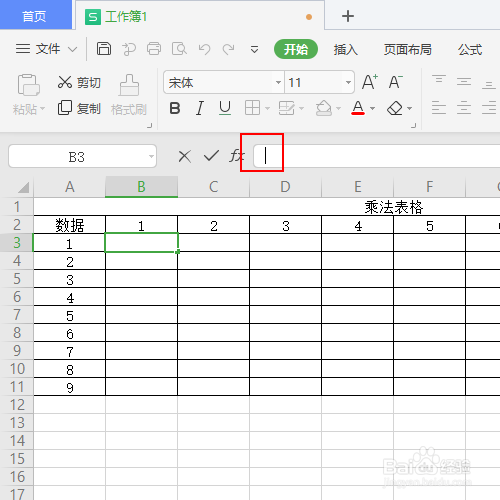Viewport: 500px width, 500px height.
Task: Click the select-all corner triangle
Action: pos(23,187)
